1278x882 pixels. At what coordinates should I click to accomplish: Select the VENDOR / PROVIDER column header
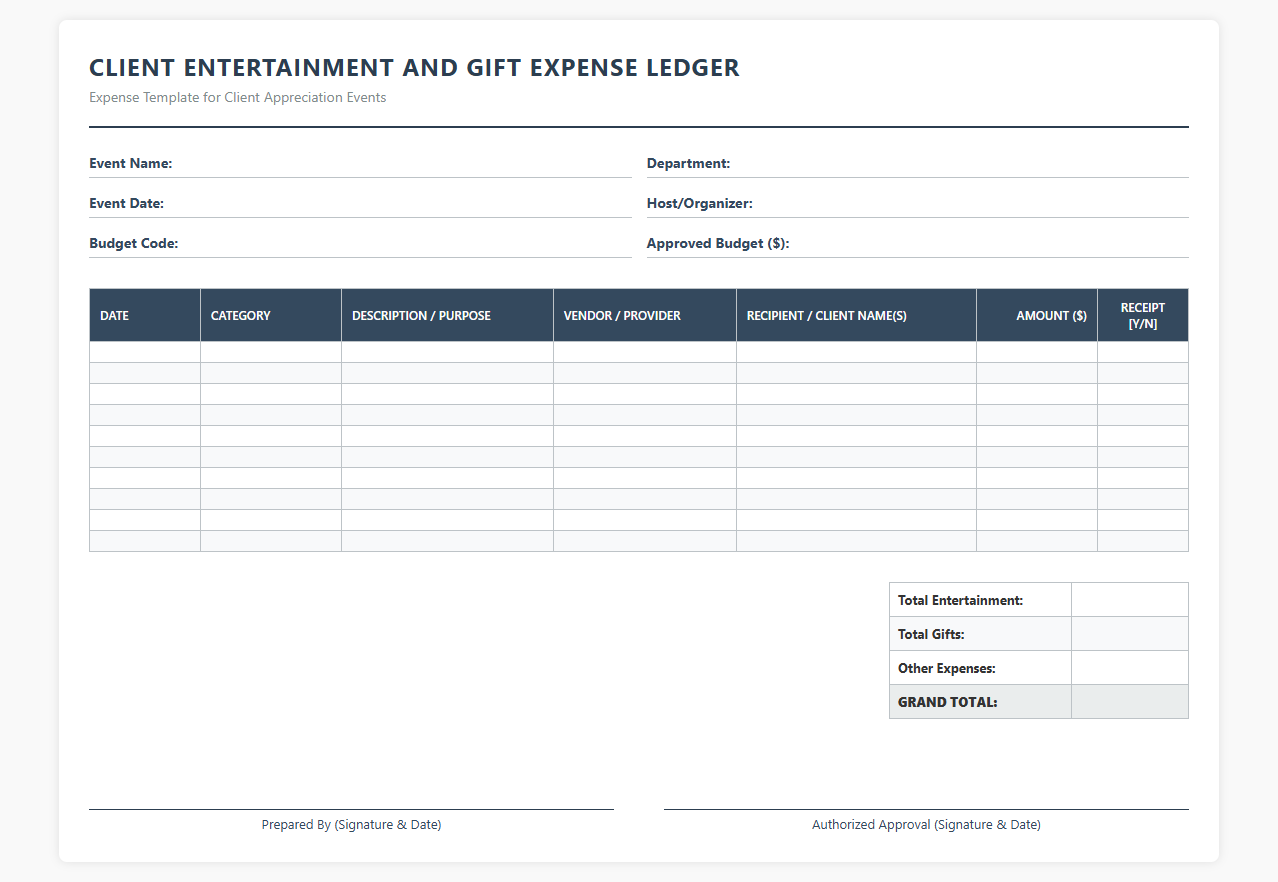click(645, 315)
